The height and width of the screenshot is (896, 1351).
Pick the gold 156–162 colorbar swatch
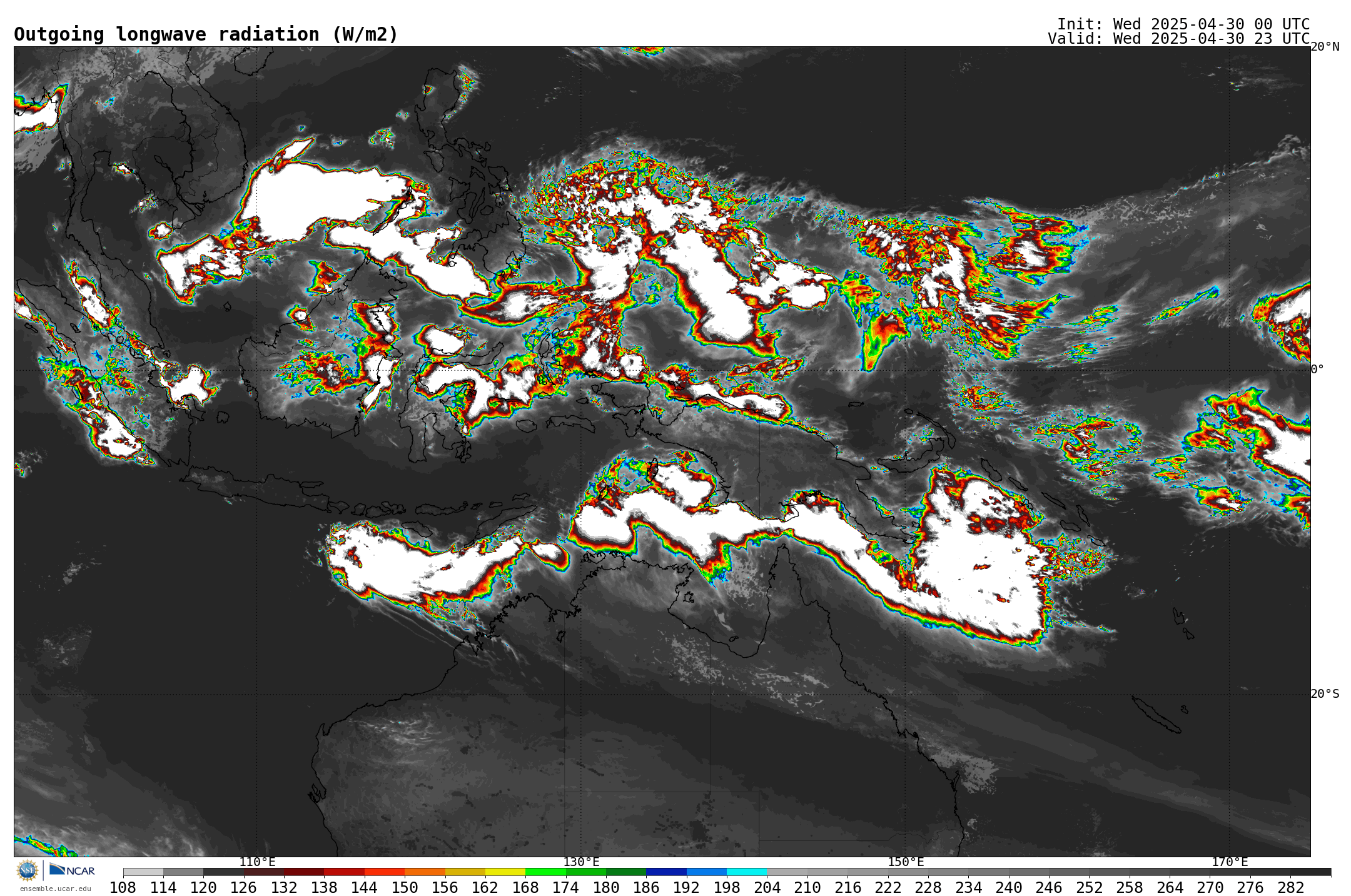pos(465,872)
